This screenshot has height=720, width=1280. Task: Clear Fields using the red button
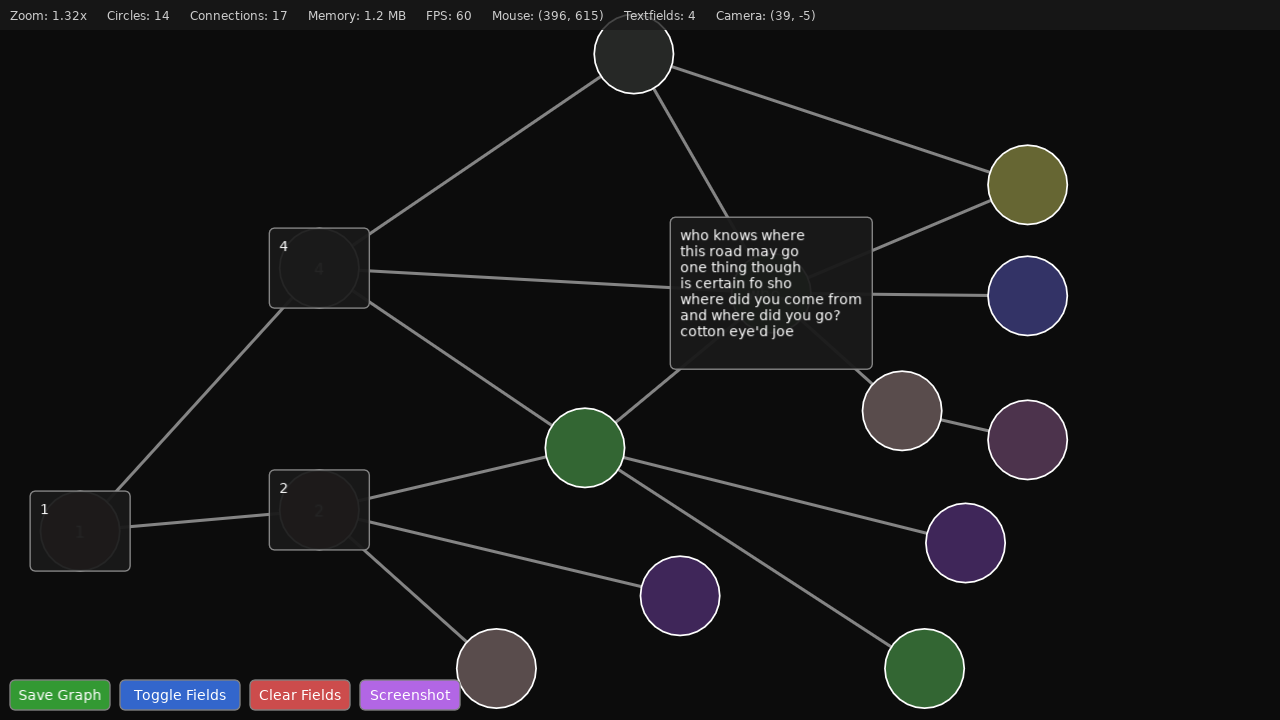click(300, 695)
